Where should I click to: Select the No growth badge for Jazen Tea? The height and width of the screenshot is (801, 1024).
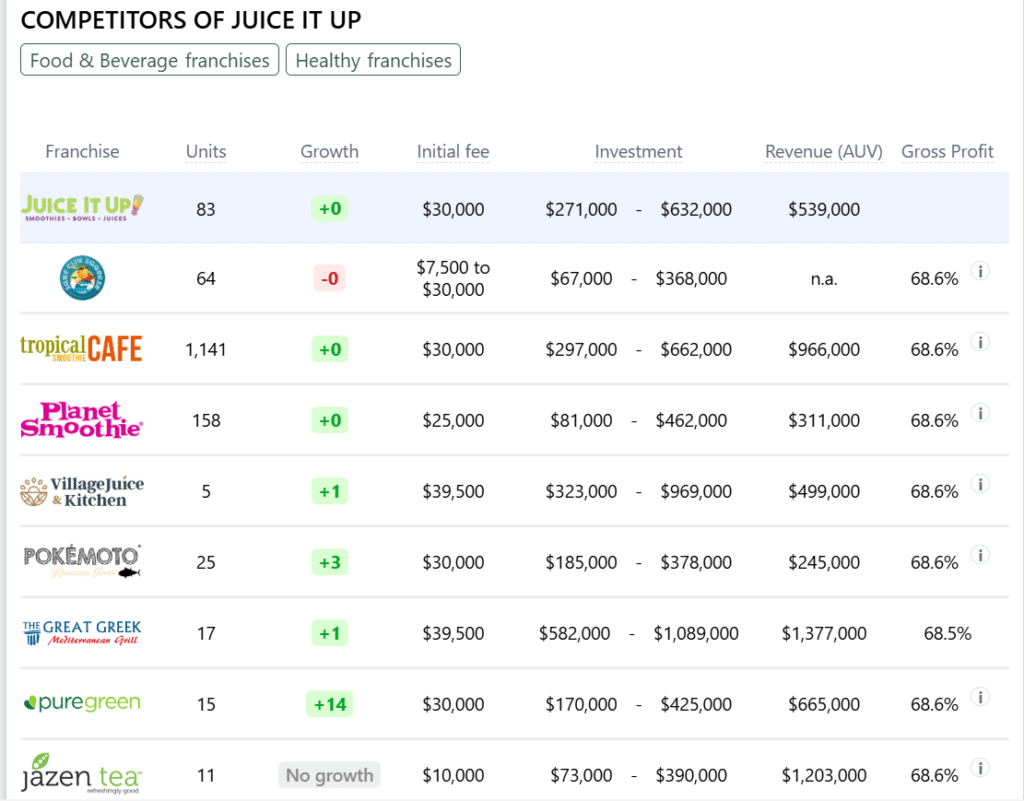coord(330,775)
